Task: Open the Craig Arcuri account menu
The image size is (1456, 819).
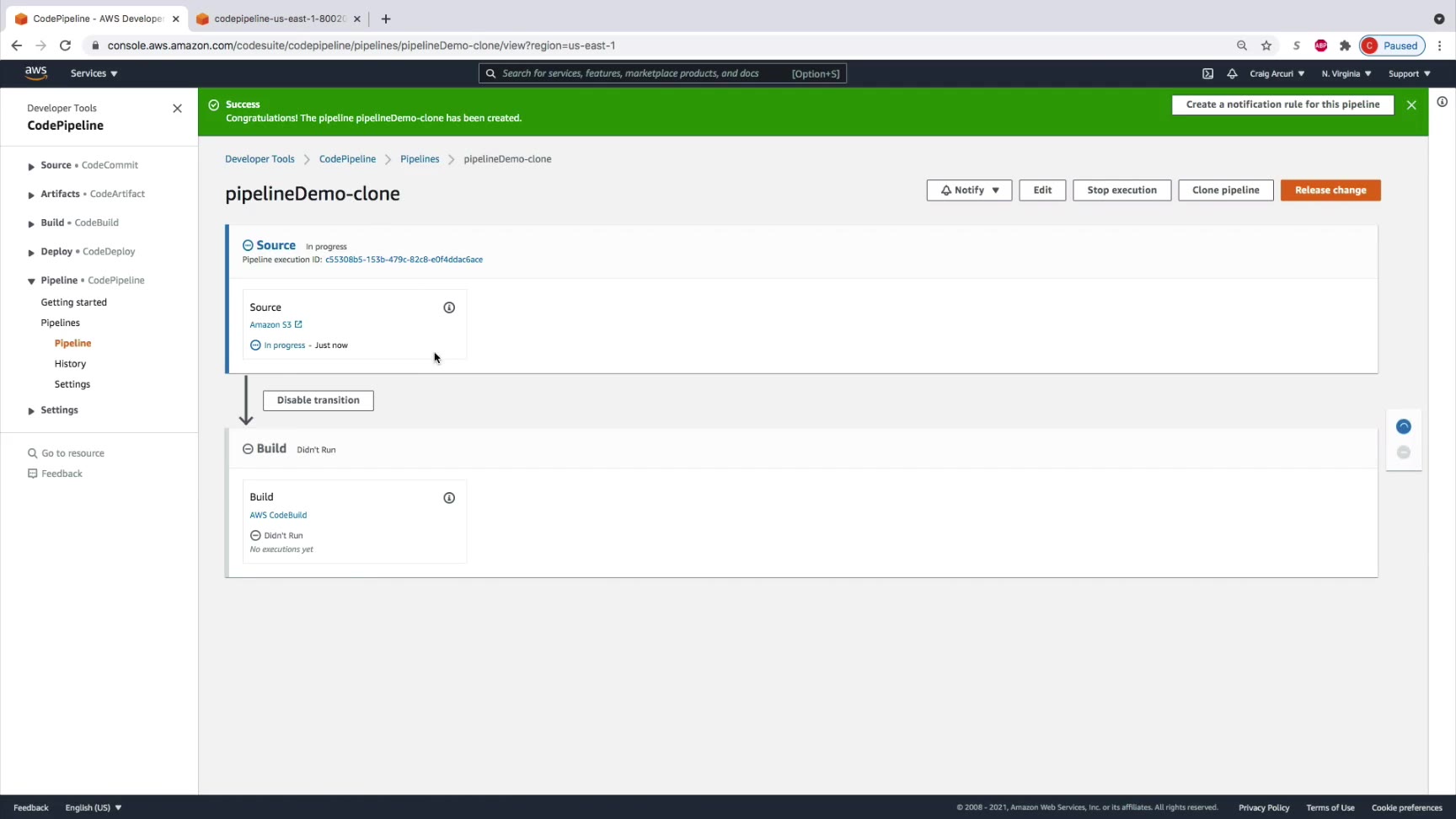Action: click(1277, 74)
